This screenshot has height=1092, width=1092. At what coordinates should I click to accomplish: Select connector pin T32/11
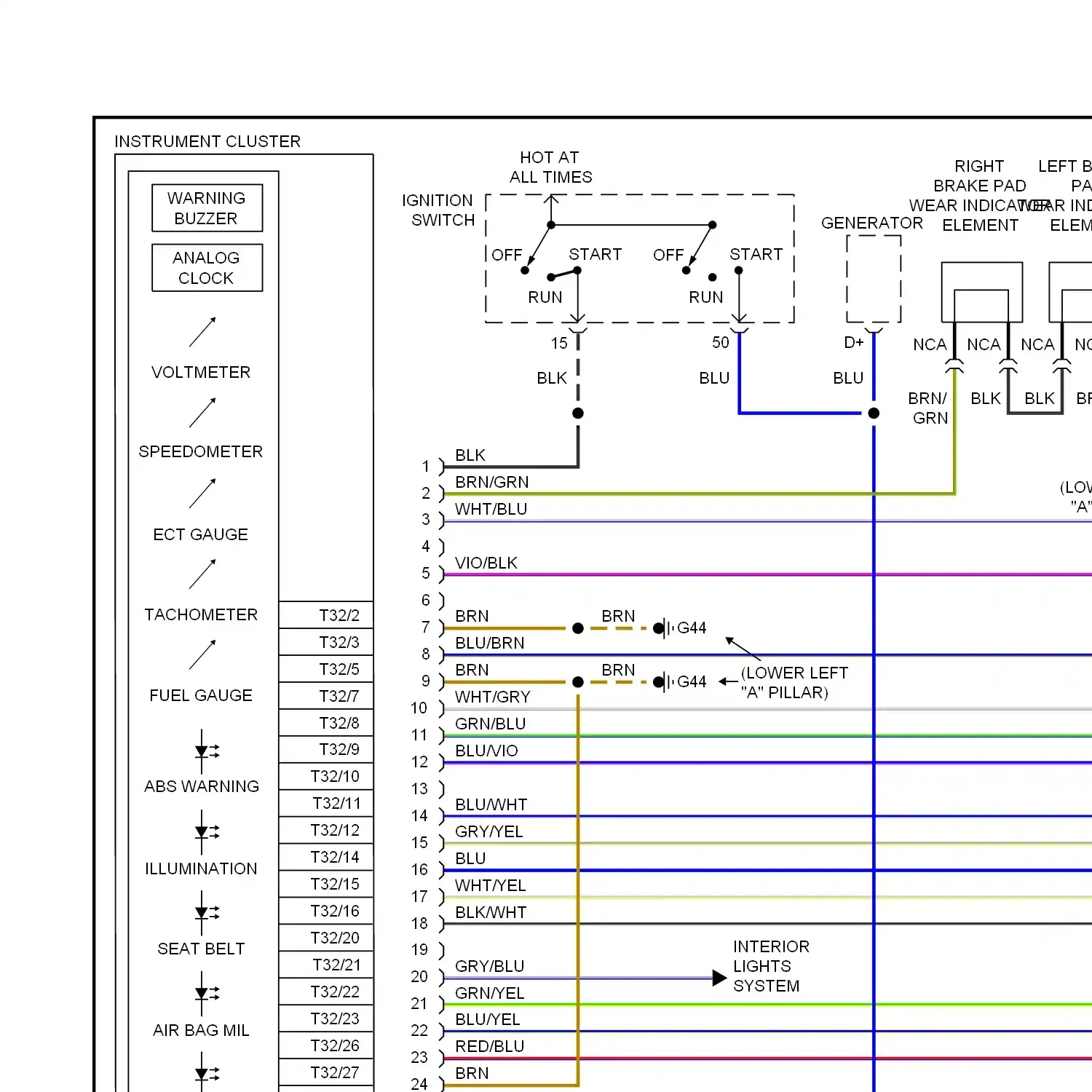pyautogui.click(x=326, y=803)
